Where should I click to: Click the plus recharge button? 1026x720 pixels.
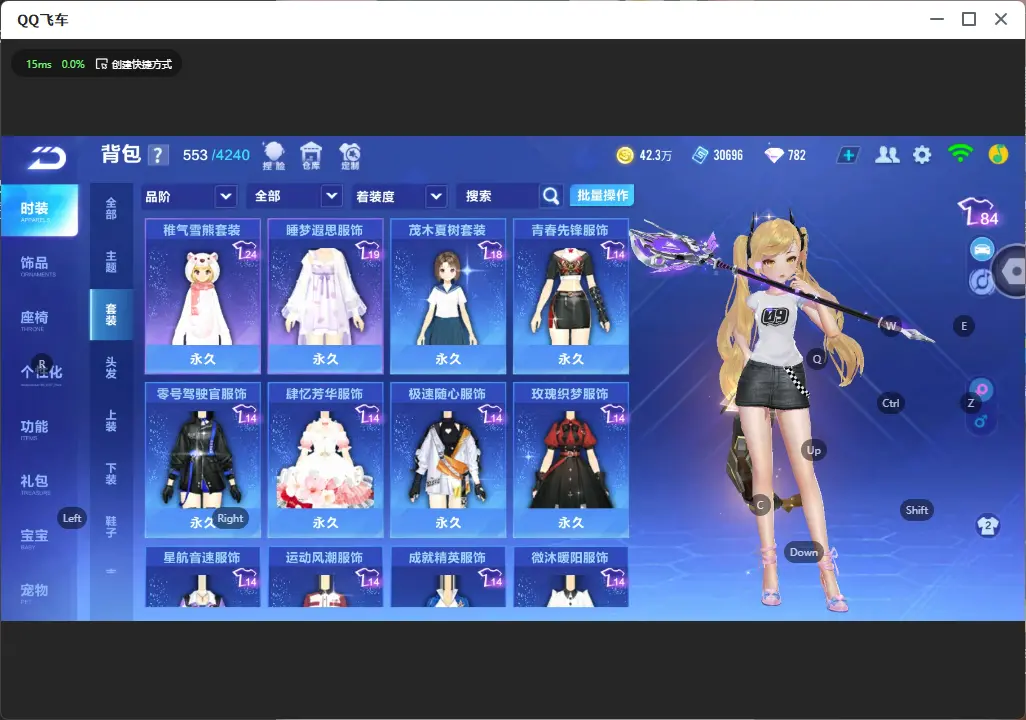[x=847, y=155]
